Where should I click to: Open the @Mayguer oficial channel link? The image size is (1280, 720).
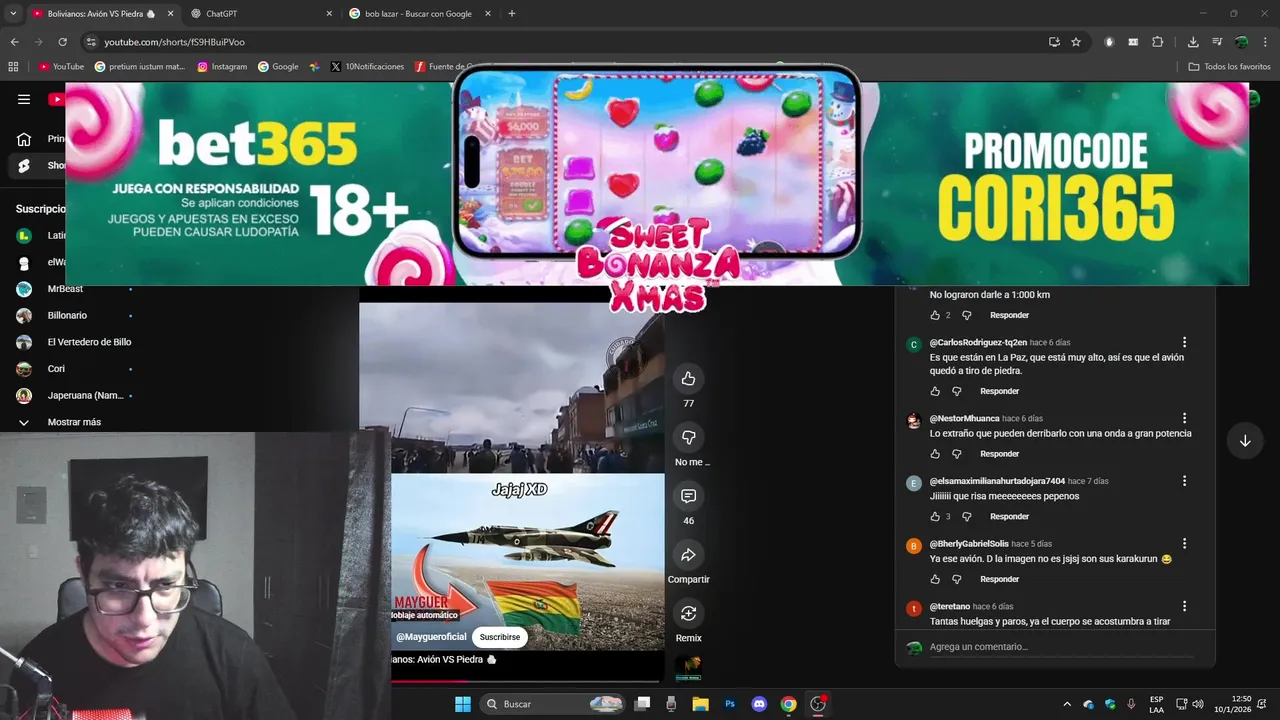431,637
